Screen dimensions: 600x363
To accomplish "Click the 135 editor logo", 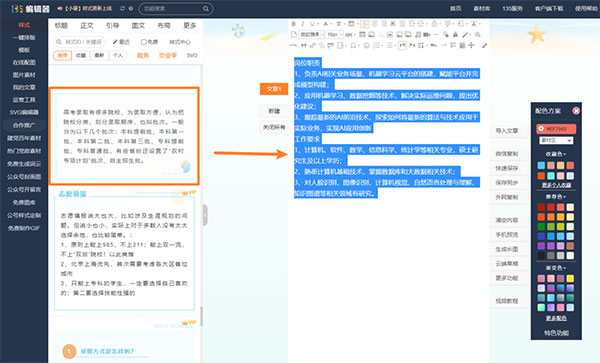I will coord(31,8).
